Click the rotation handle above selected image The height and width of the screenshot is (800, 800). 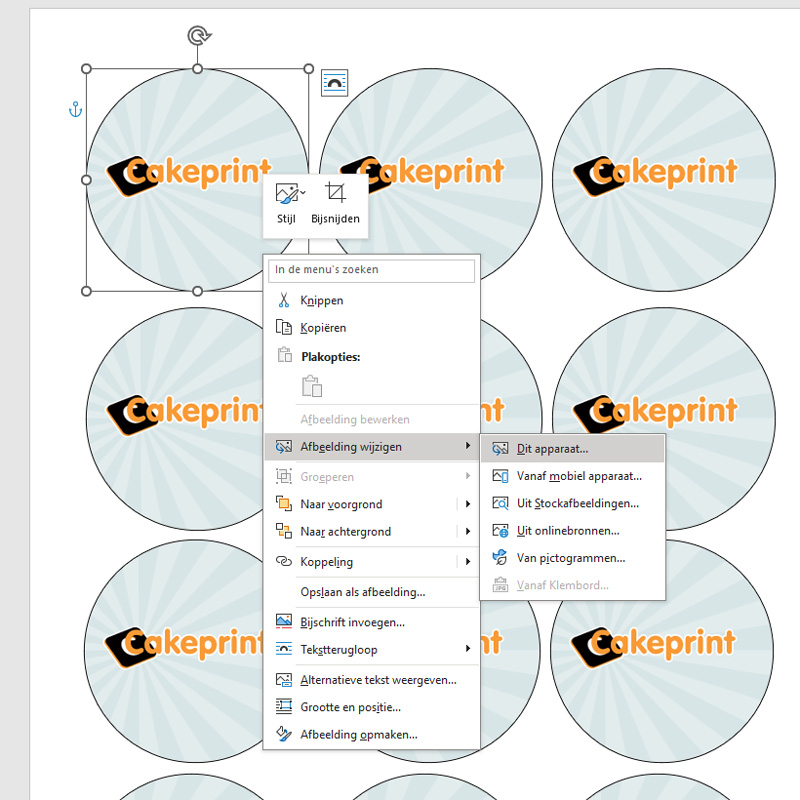tap(198, 36)
